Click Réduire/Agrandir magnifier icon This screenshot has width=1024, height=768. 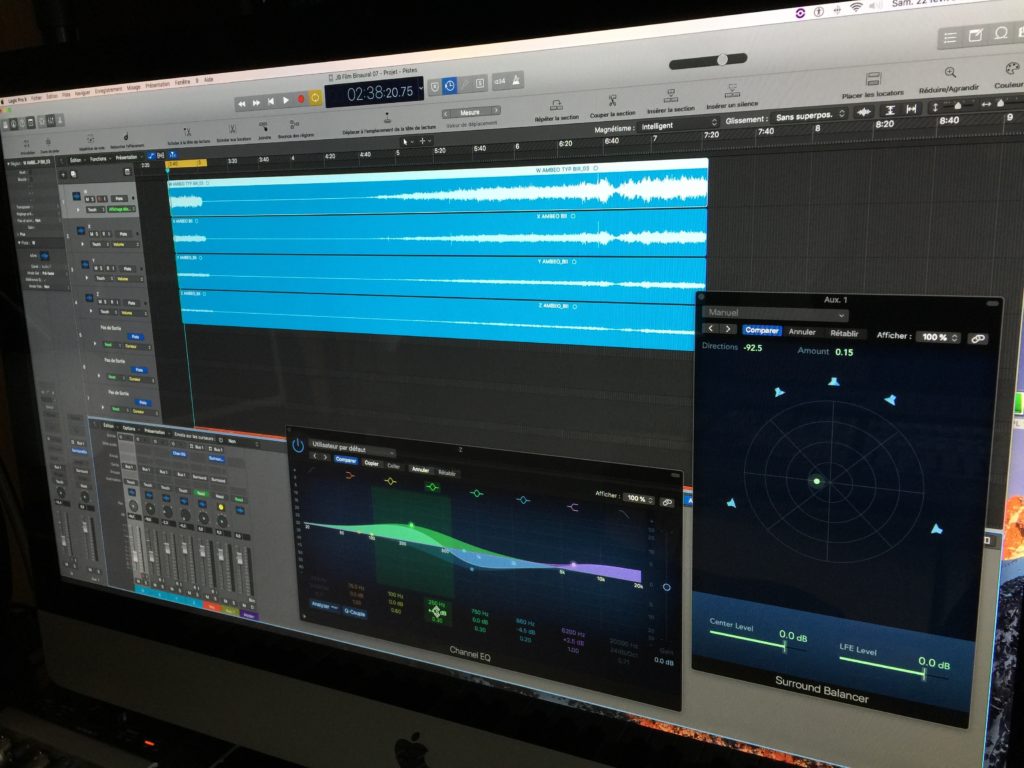coord(950,72)
